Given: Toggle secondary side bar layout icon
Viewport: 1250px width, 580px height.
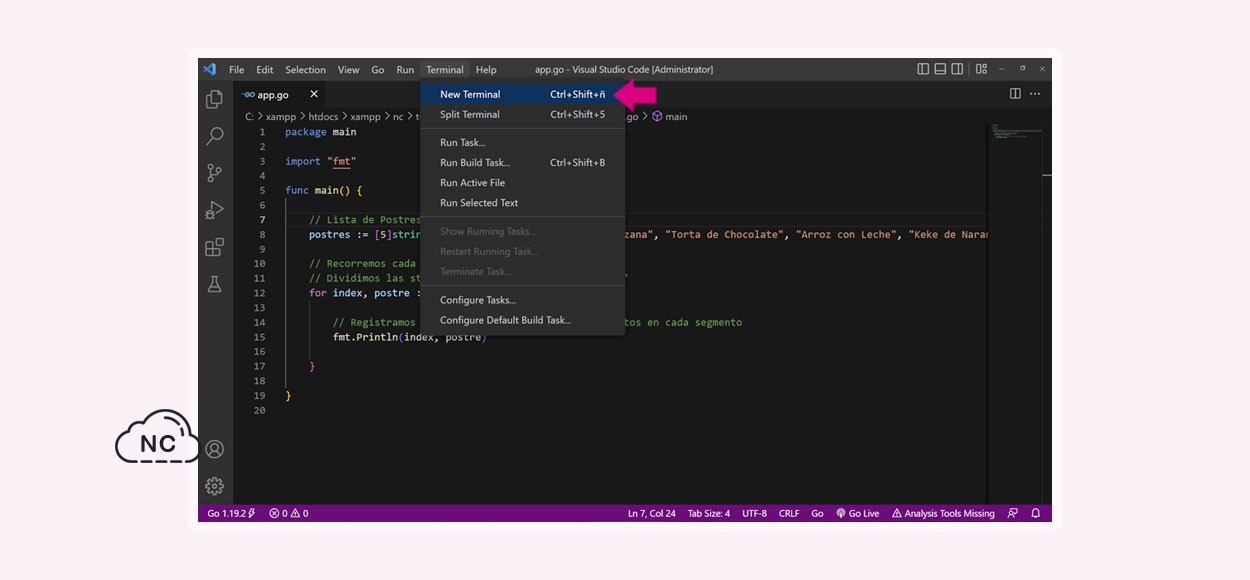Looking at the screenshot, I should [957, 69].
